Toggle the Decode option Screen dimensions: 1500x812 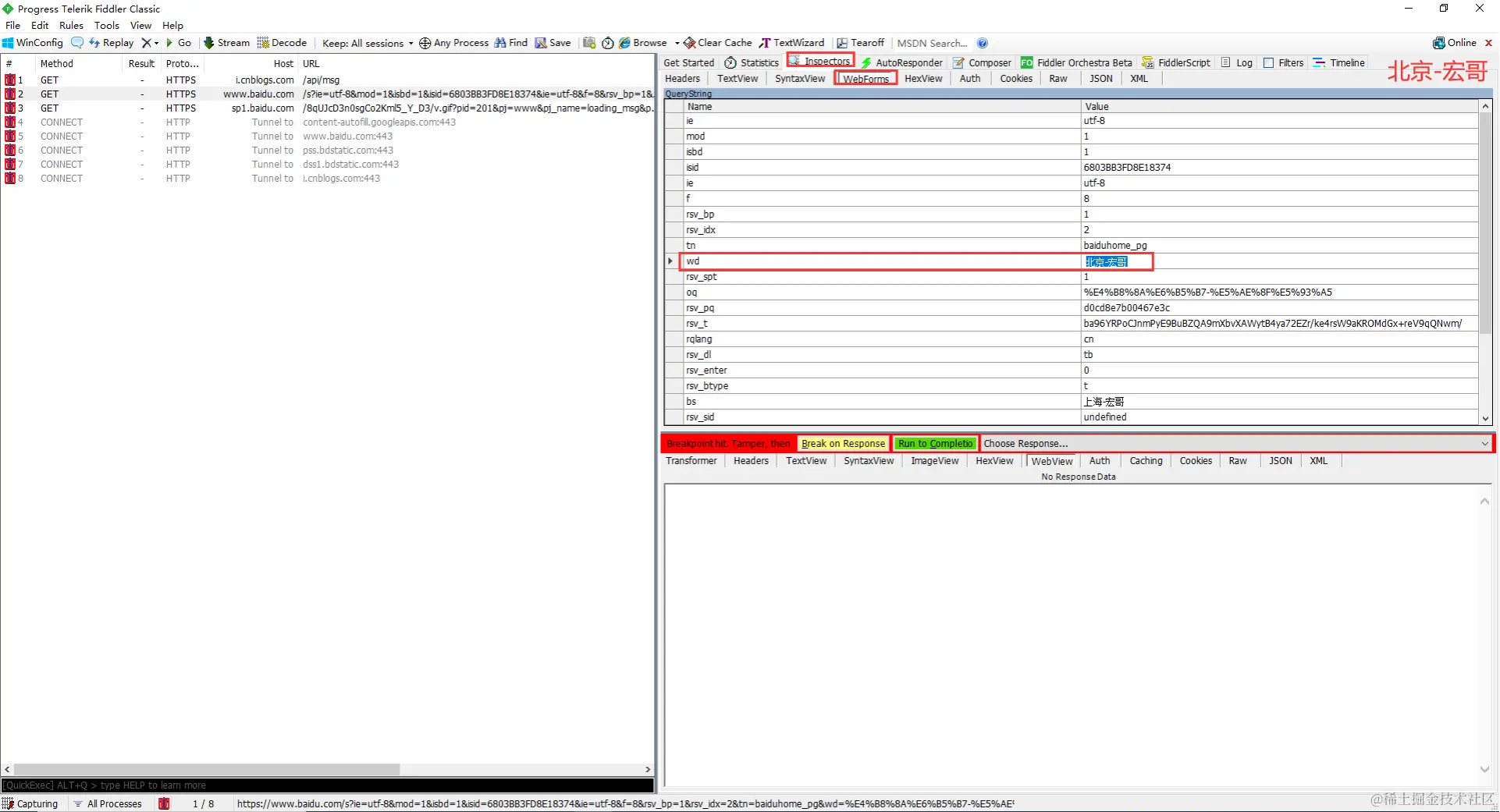click(x=282, y=43)
